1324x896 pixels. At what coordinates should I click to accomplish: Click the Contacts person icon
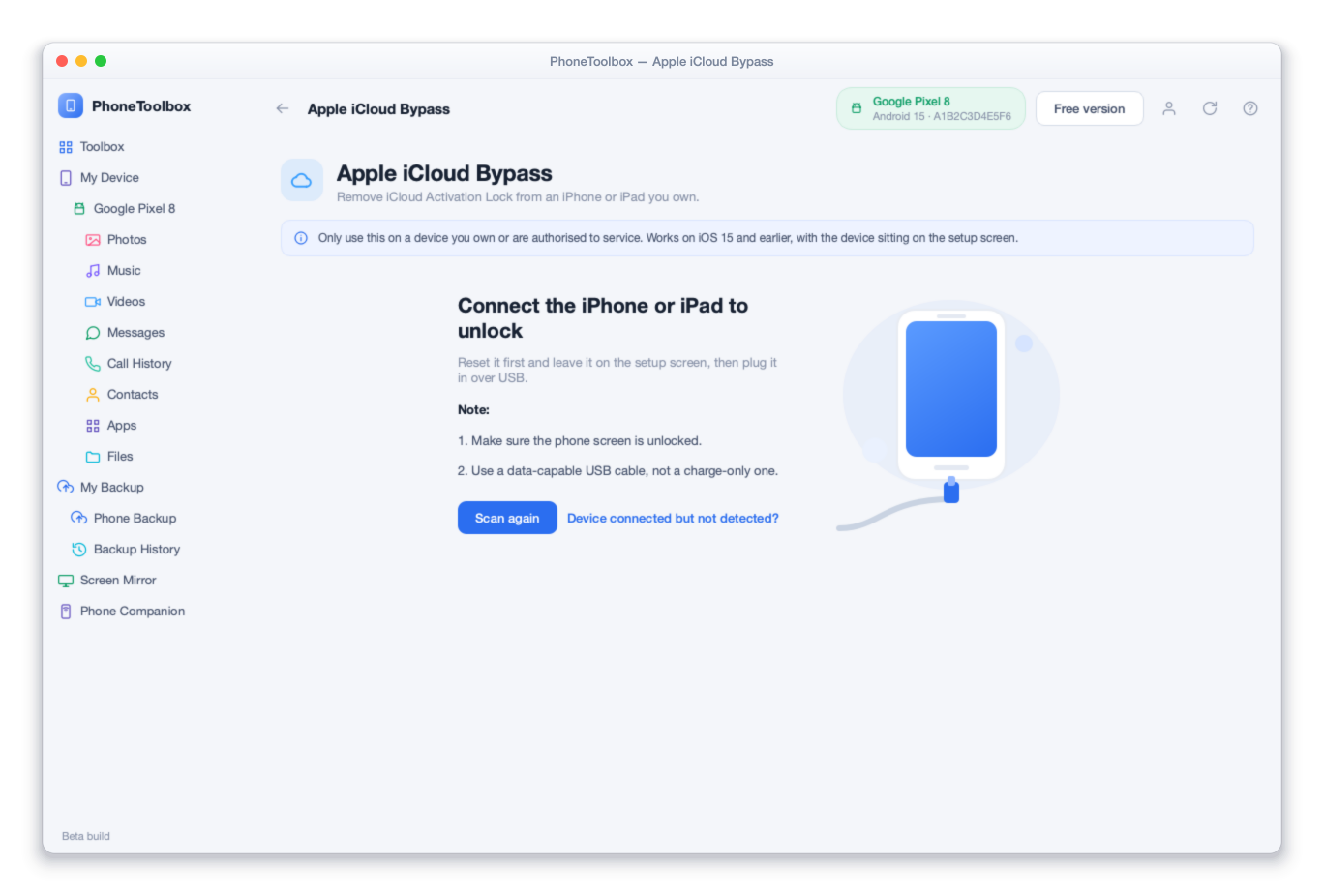point(93,395)
